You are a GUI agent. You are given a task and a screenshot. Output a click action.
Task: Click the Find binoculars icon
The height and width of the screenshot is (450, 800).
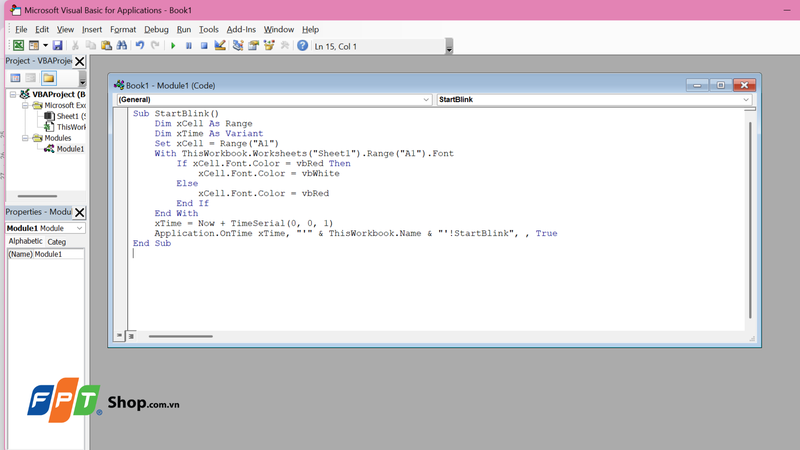pos(121,45)
